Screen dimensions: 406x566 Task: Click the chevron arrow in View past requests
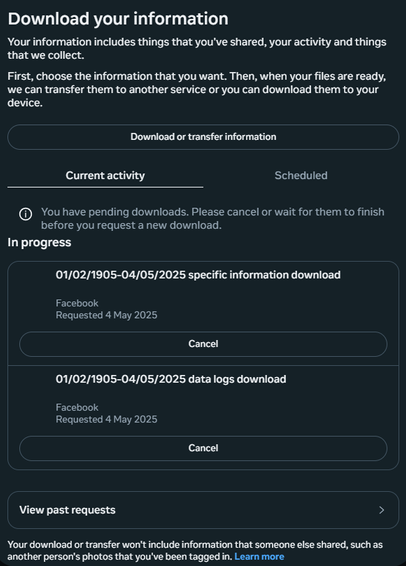tap(381, 510)
